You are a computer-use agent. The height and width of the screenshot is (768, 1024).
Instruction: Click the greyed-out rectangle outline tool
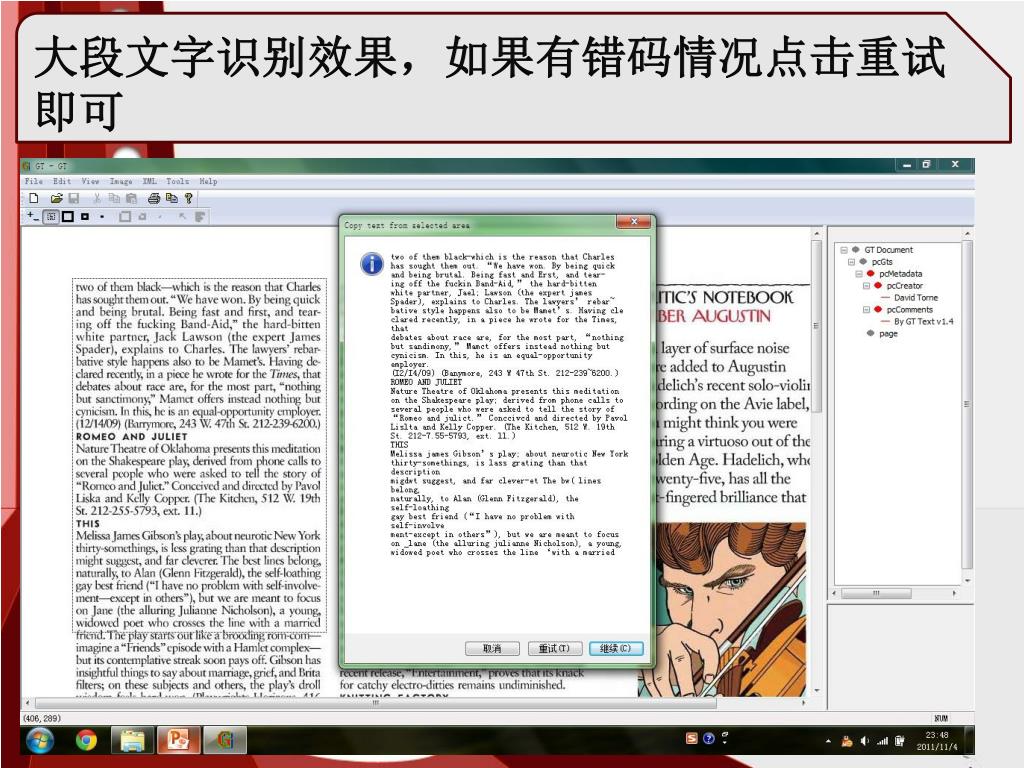point(125,216)
